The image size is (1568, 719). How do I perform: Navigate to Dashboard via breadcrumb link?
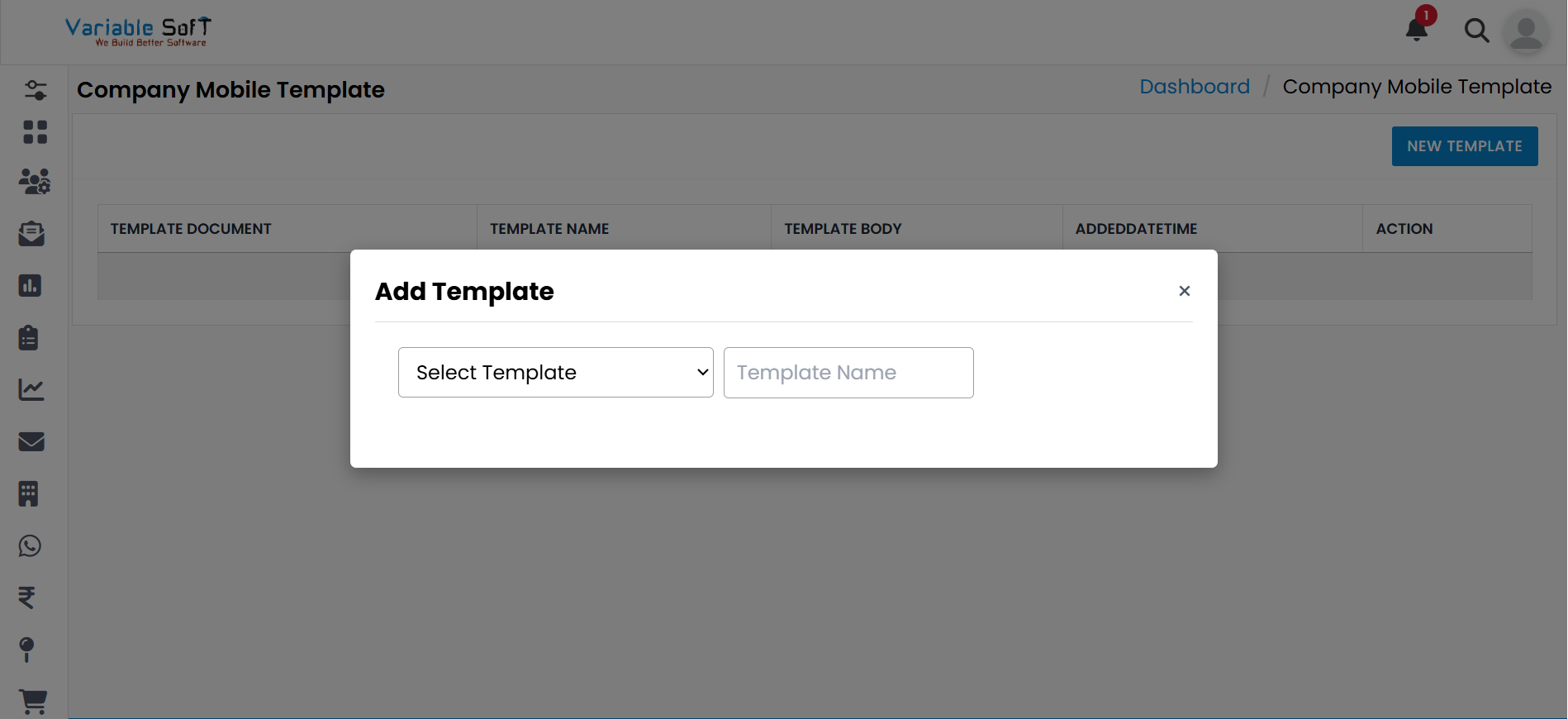[1195, 86]
